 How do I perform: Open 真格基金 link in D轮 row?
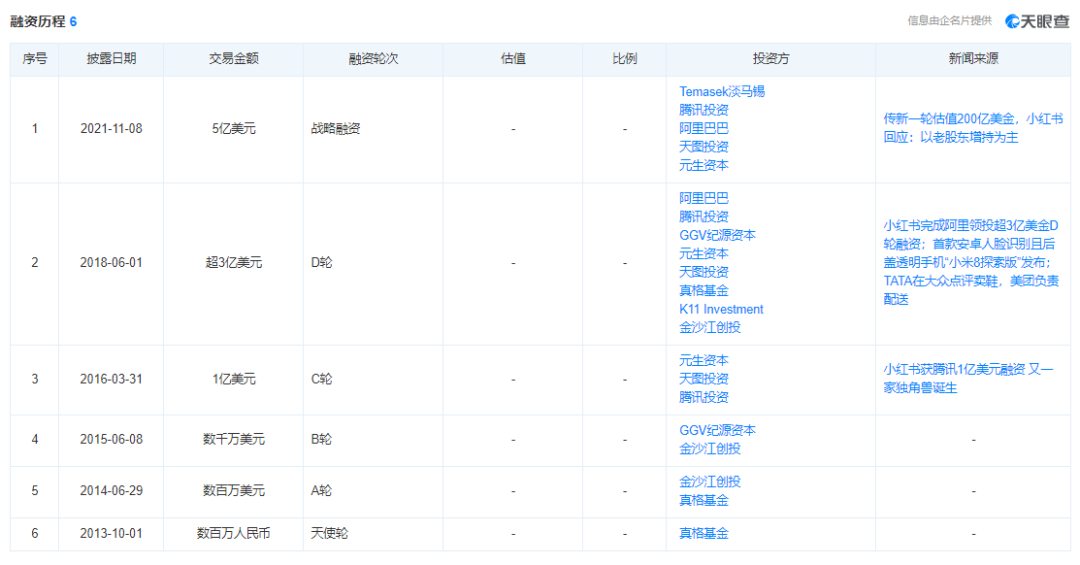(703, 291)
